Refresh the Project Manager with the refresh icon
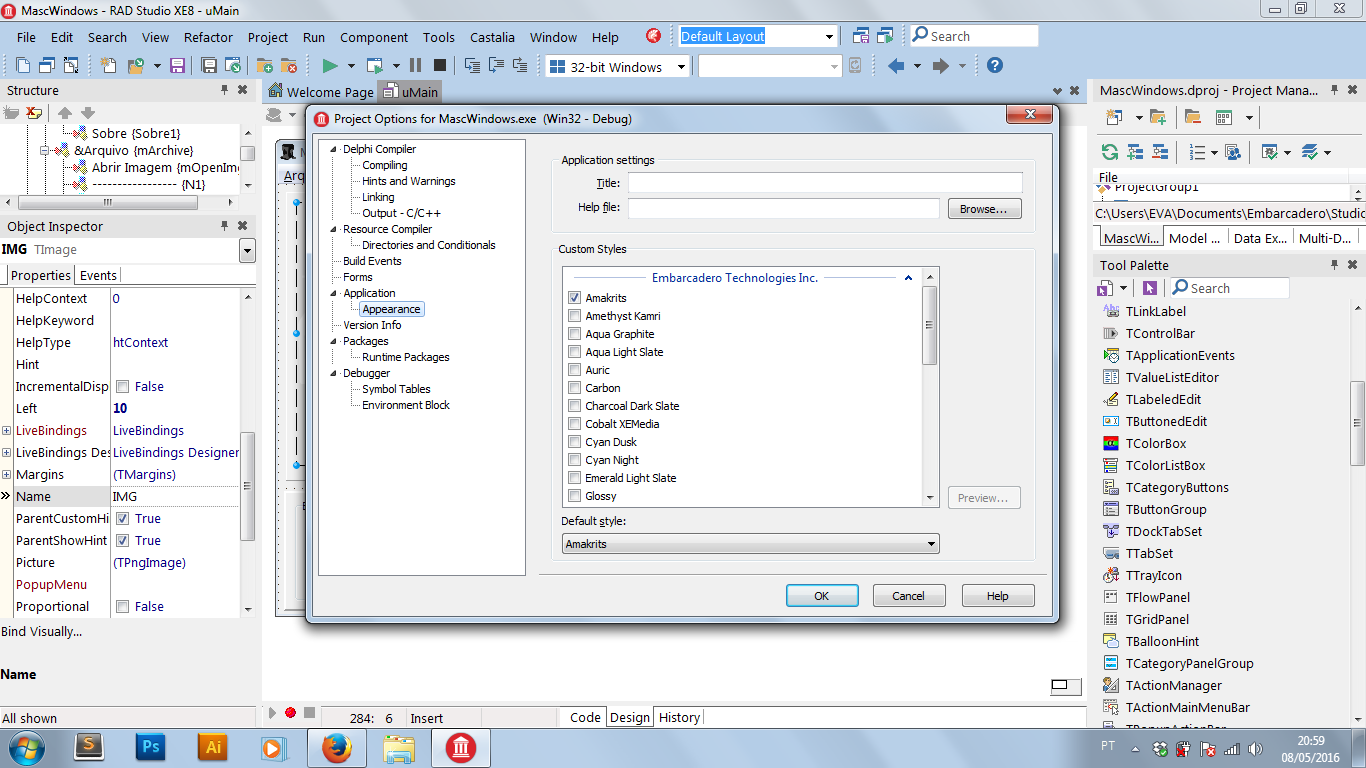The height and width of the screenshot is (768, 1366). [1110, 151]
